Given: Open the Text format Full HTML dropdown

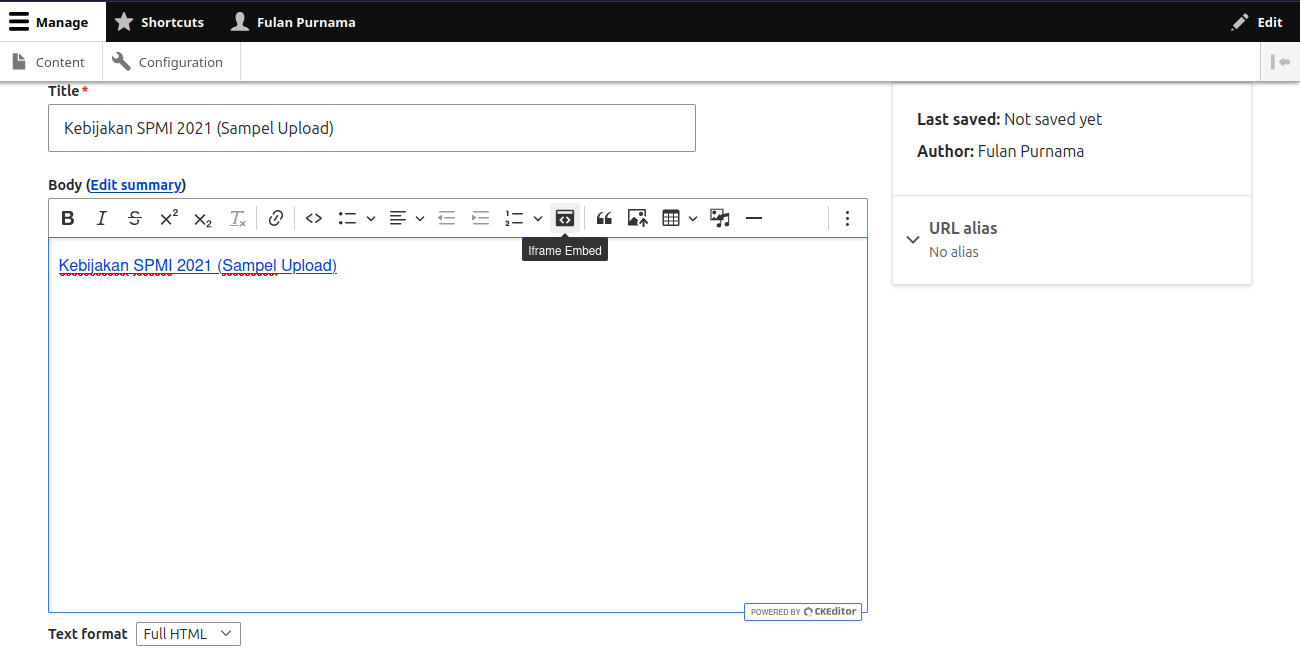Looking at the screenshot, I should [x=188, y=634].
